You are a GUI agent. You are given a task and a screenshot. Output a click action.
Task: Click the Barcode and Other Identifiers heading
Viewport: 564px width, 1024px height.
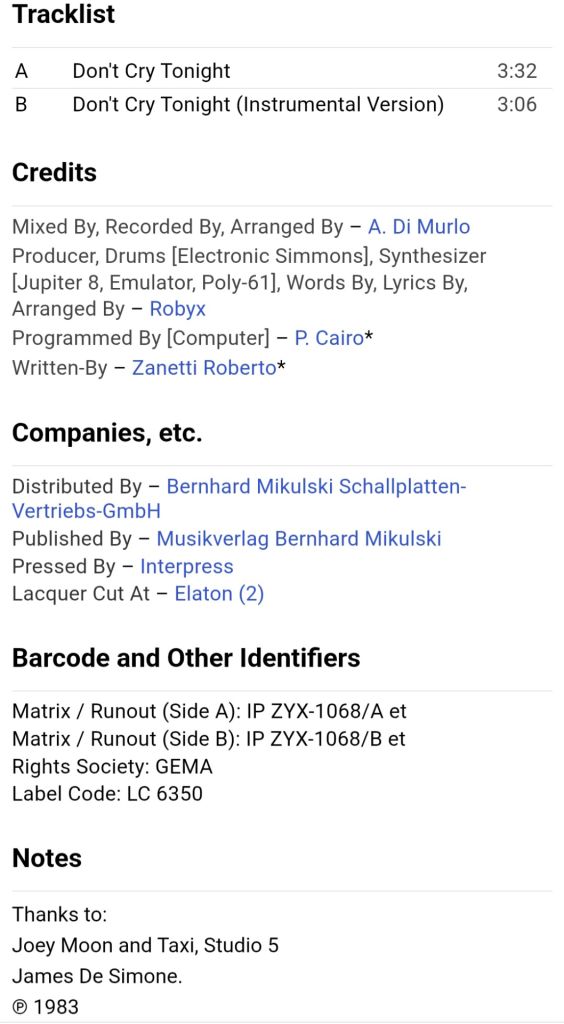coord(186,658)
